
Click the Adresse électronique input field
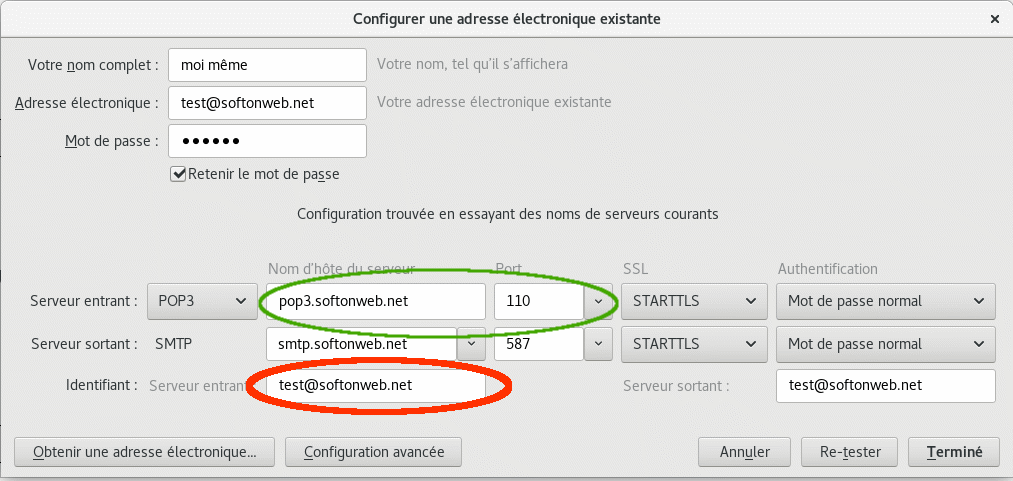[x=267, y=102]
